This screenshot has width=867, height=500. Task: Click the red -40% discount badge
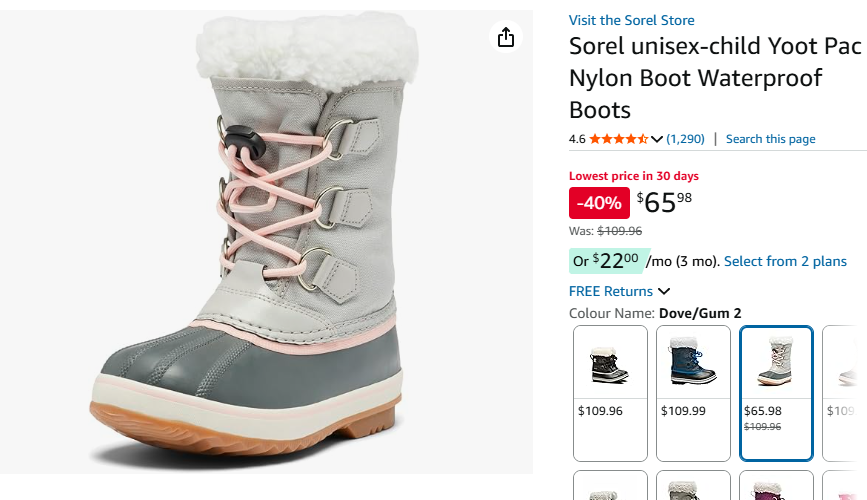(x=600, y=203)
